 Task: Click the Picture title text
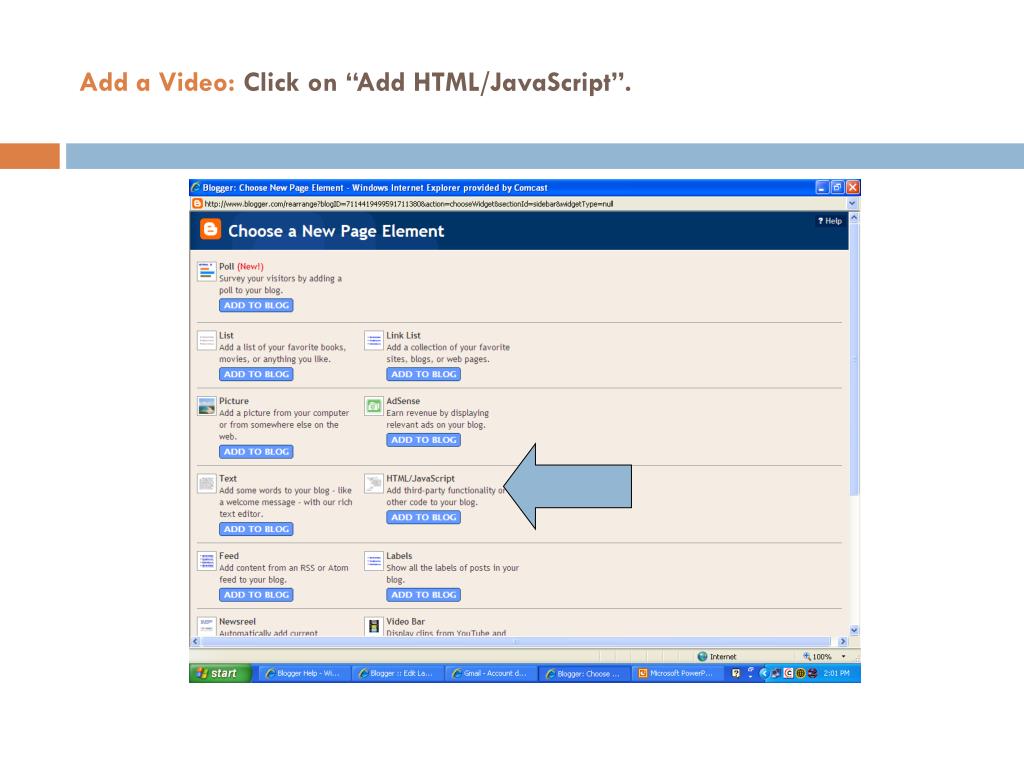pos(234,401)
